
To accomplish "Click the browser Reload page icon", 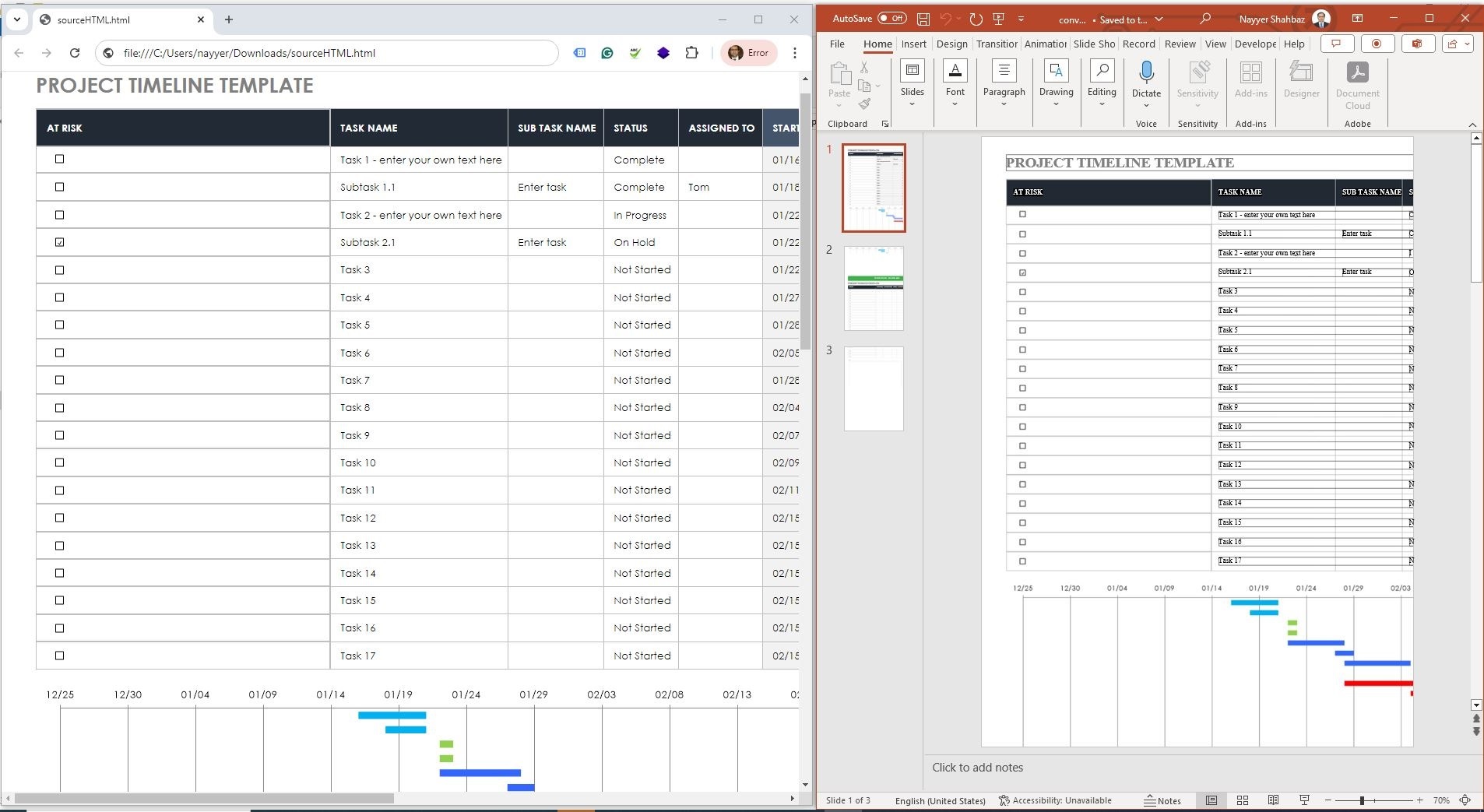I will click(75, 53).
